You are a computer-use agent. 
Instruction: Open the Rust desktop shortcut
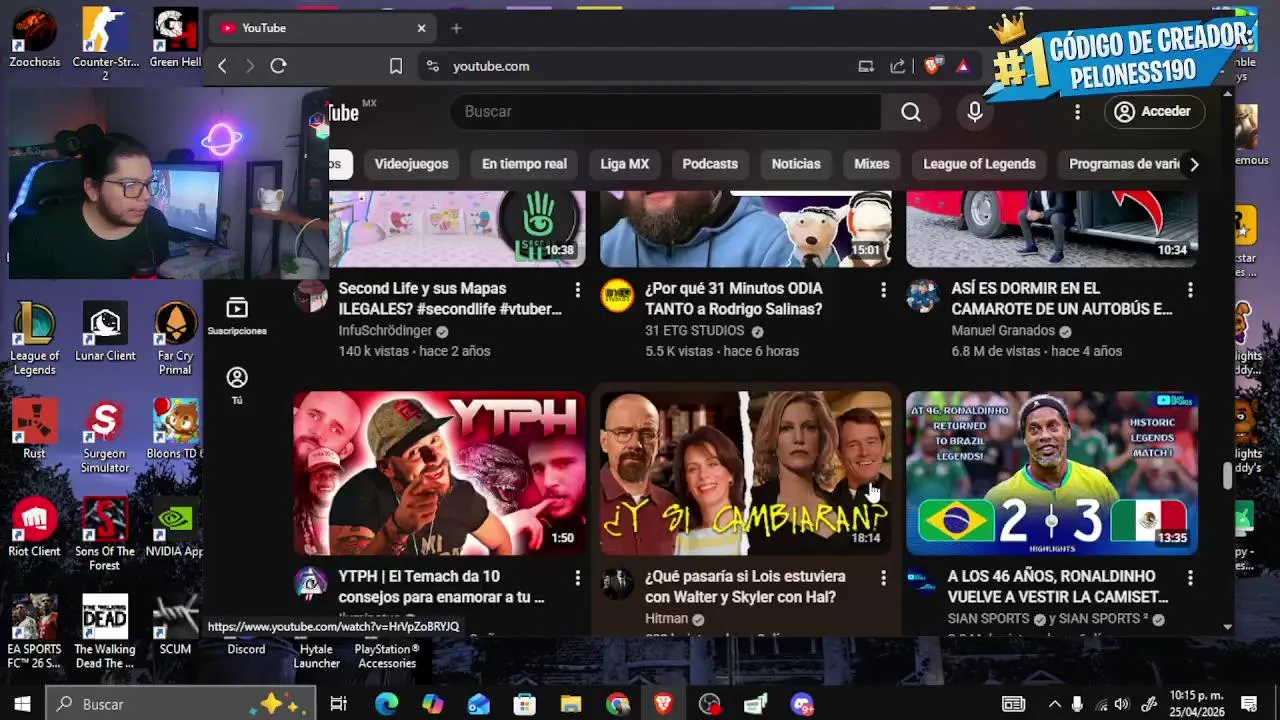click(x=35, y=430)
